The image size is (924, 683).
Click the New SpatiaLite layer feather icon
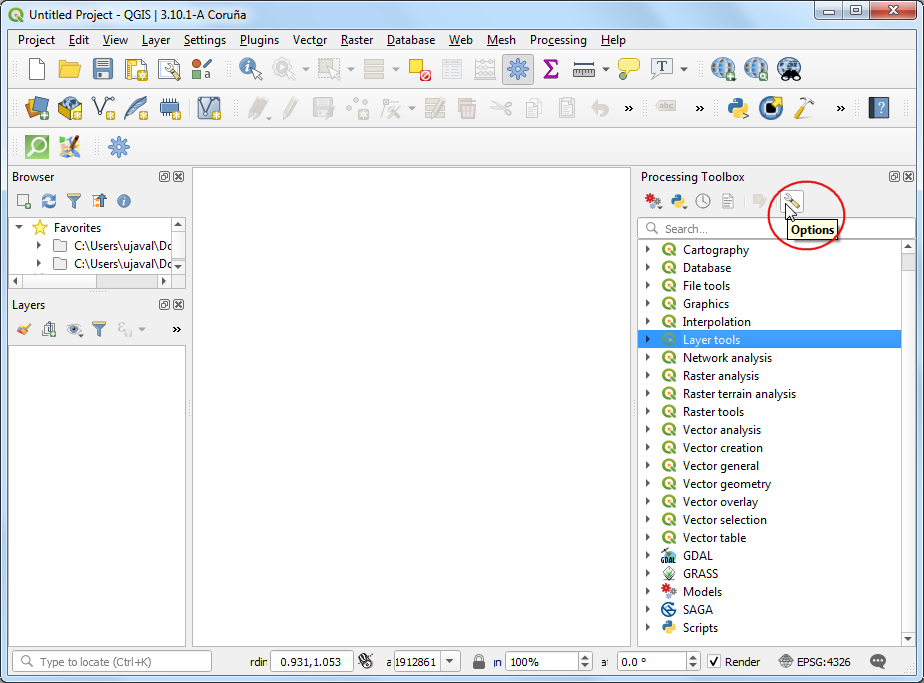[136, 108]
